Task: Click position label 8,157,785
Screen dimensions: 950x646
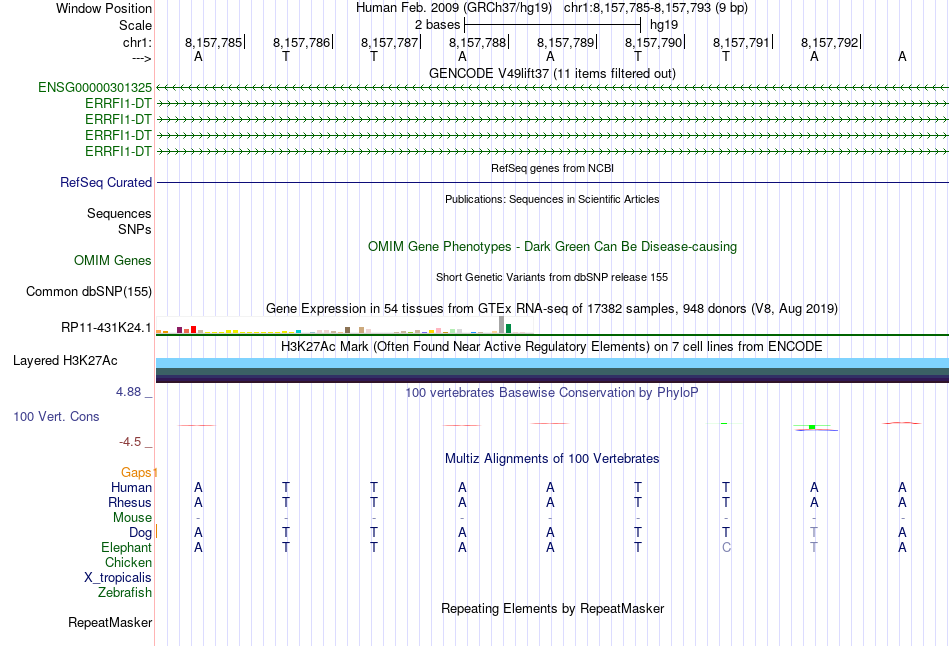Action: [213, 42]
